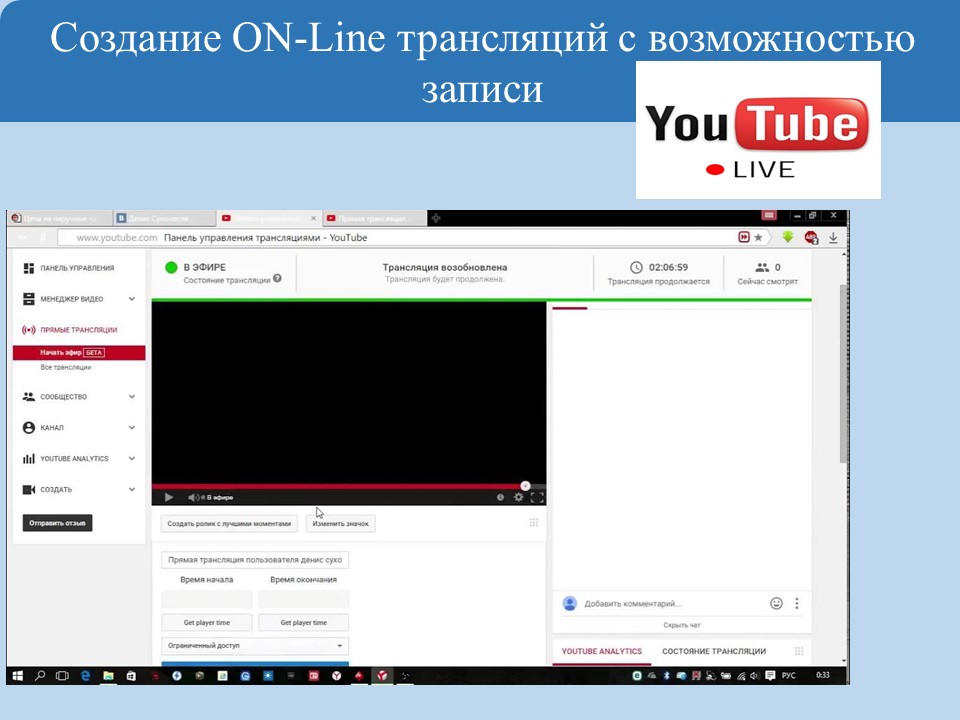This screenshot has width=960, height=720.
Task: Click the browser address bar
Action: click(398, 238)
